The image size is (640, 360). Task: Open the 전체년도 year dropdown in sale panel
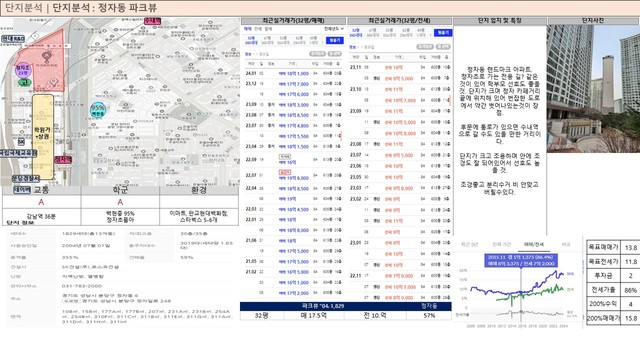click(334, 29)
